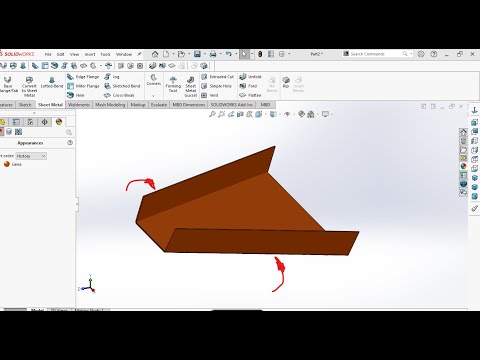480x360 pixels.
Task: Switch to the SOLIDWORKS Add-Ins tab
Action: pos(232,105)
